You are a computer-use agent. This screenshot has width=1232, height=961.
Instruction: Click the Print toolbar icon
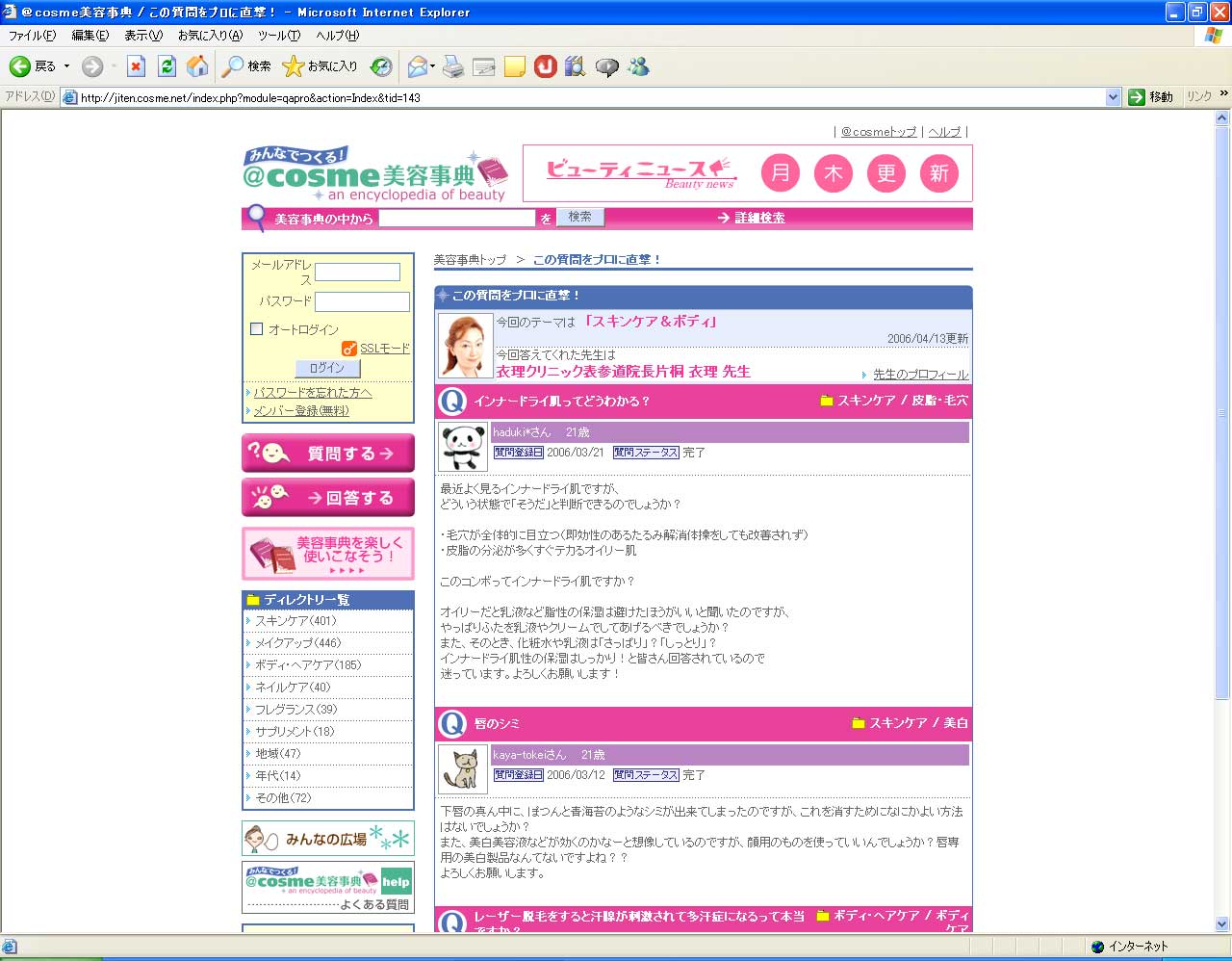[x=453, y=66]
